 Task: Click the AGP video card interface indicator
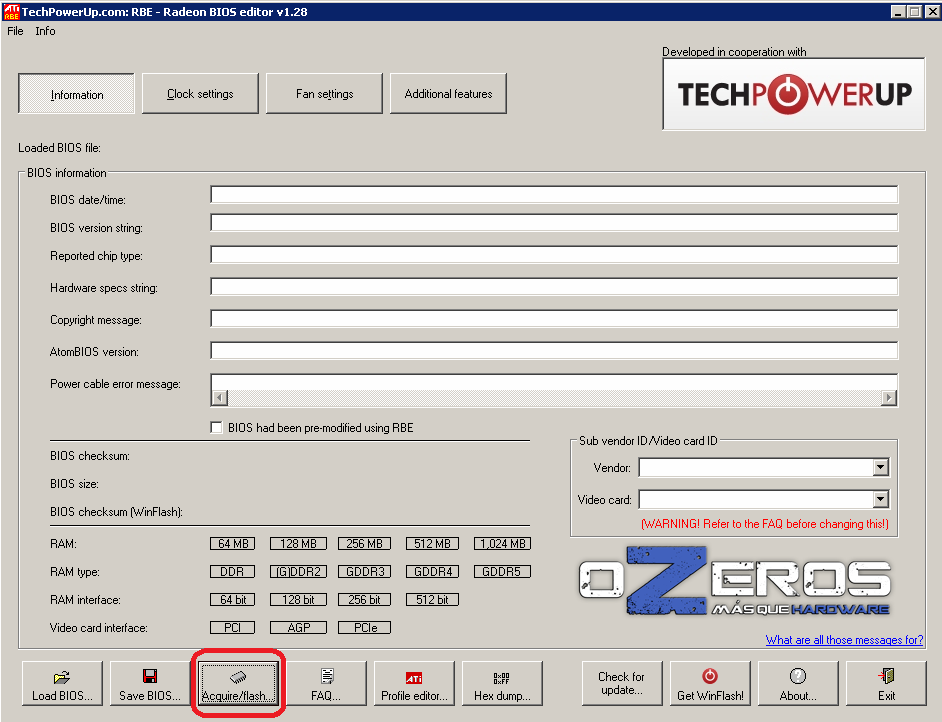[298, 628]
